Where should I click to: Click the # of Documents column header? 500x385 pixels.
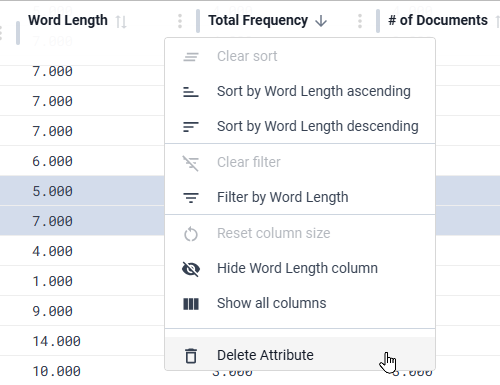pos(438,20)
